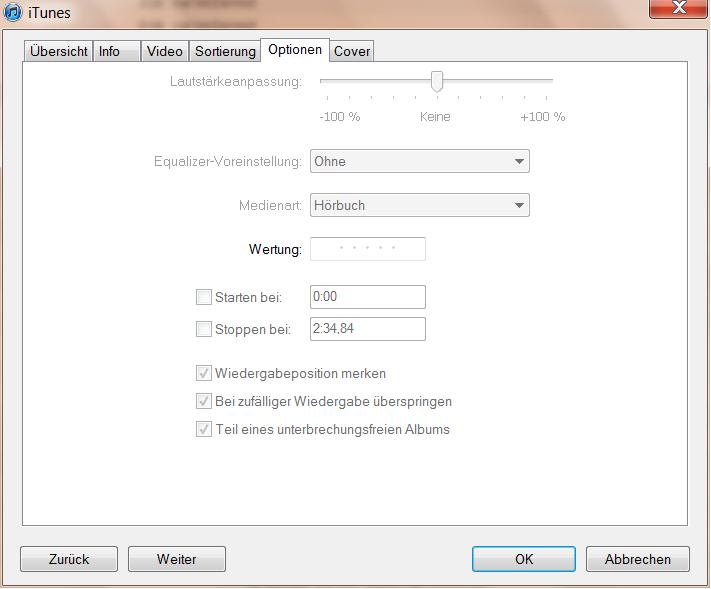Set rating in the Wertung field
The width and height of the screenshot is (711, 589).
coord(368,249)
